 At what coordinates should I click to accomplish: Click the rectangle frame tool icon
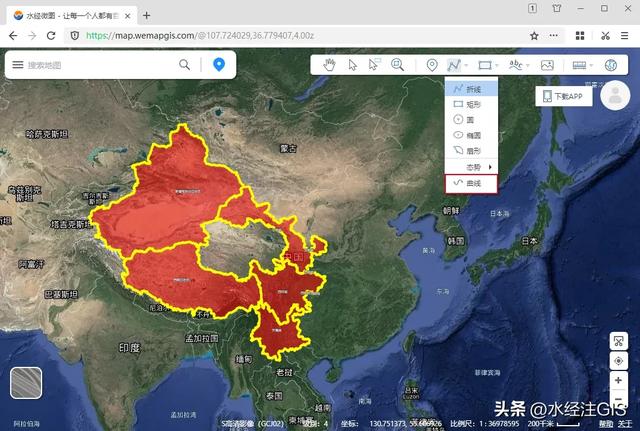click(485, 65)
